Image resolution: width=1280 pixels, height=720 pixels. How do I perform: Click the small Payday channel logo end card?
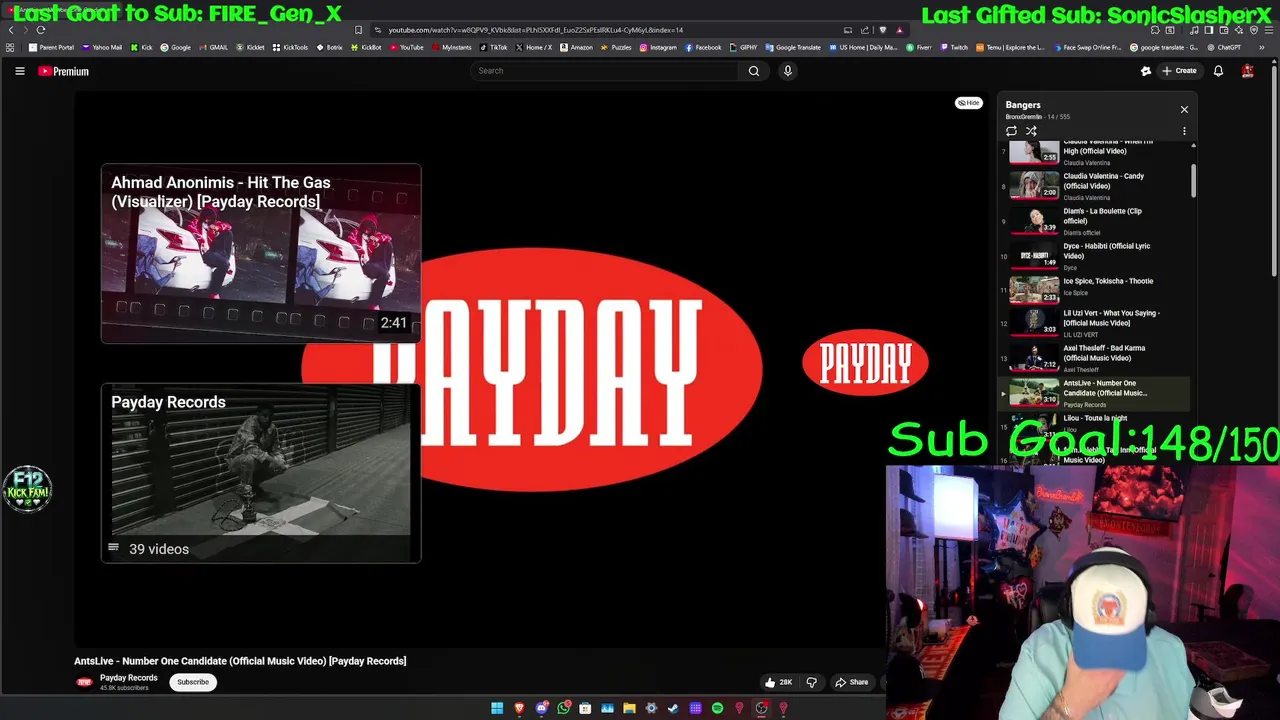(865, 362)
